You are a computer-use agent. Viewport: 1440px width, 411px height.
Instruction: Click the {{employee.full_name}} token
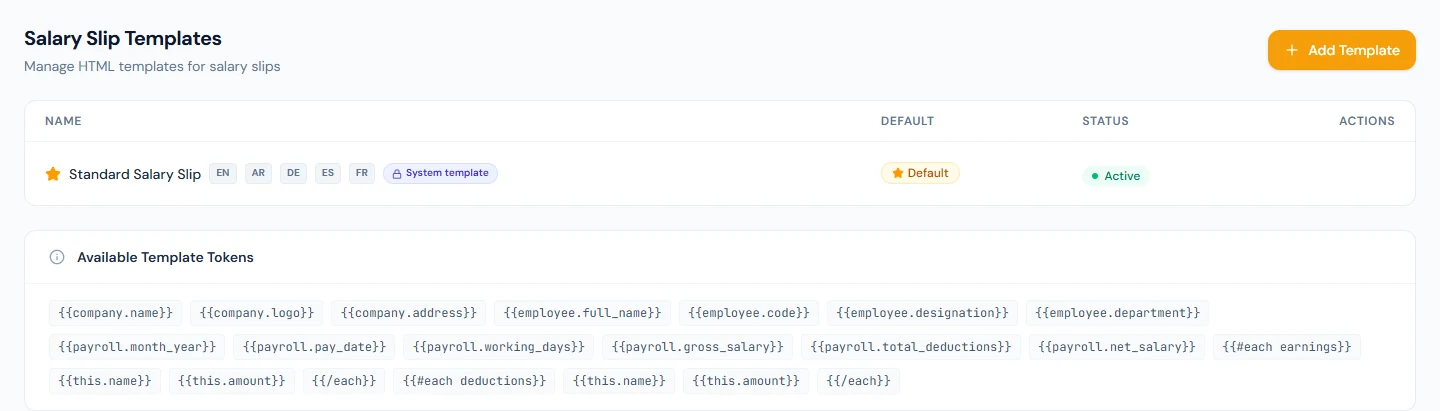583,313
